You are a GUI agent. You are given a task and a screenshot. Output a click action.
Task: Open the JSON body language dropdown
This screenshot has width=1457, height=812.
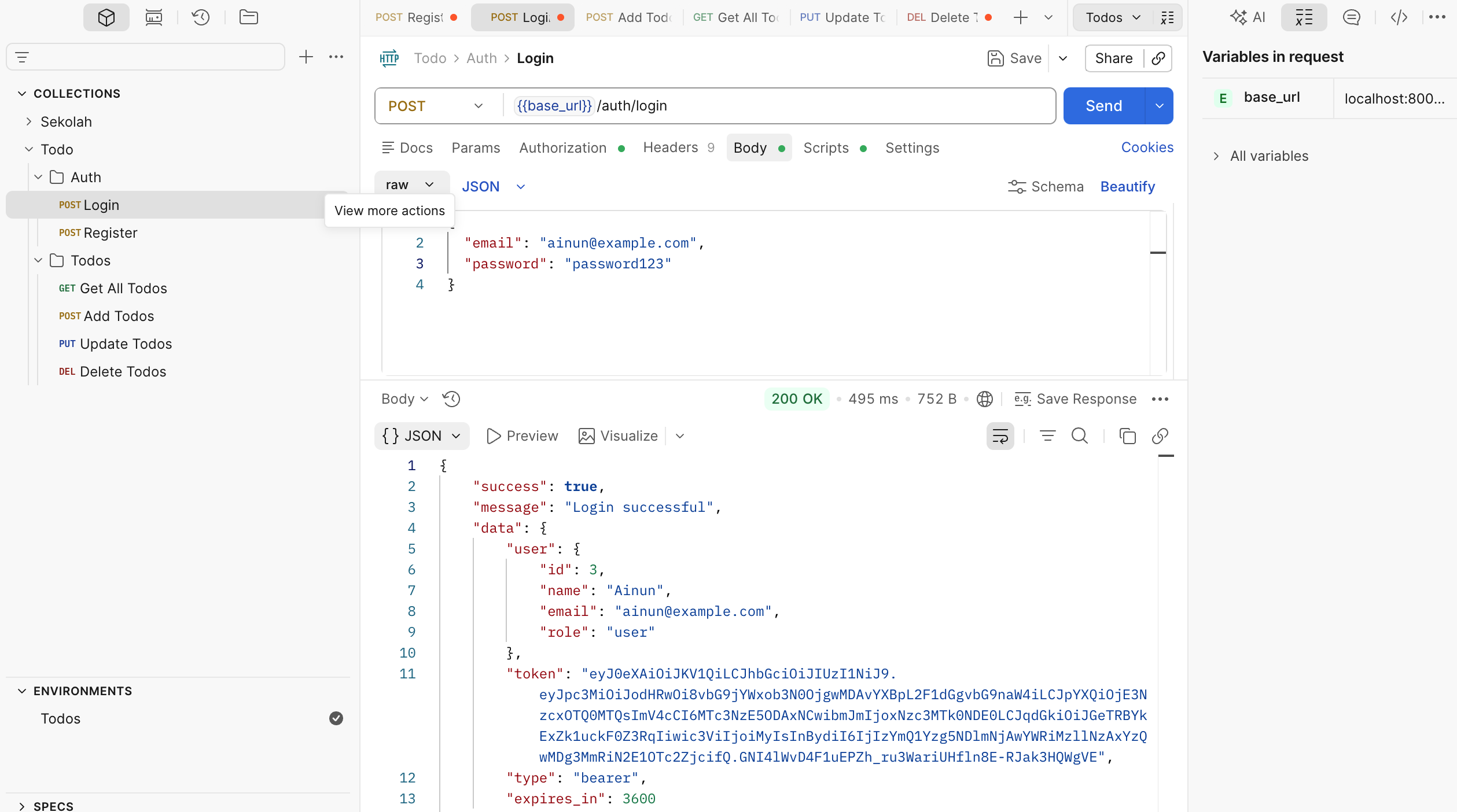[x=493, y=187]
